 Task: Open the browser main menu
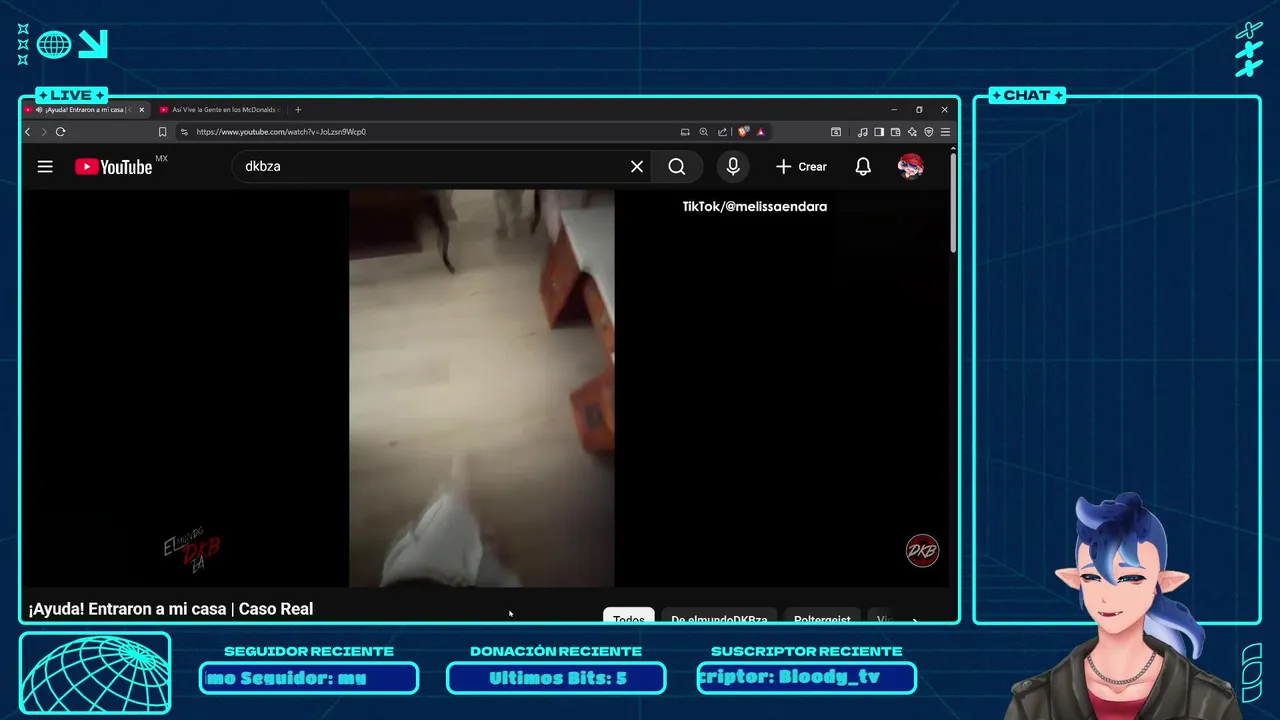(x=945, y=132)
